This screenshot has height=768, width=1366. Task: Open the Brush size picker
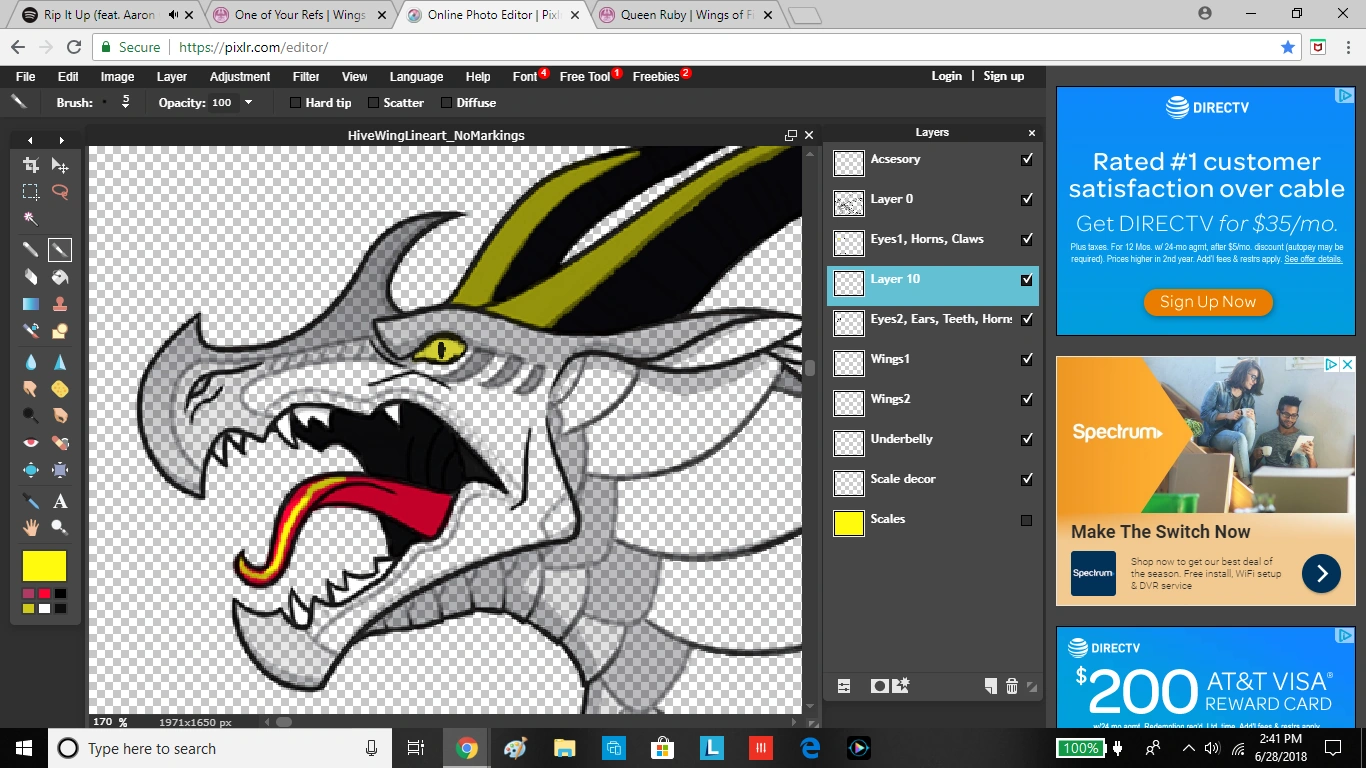[x=124, y=102]
